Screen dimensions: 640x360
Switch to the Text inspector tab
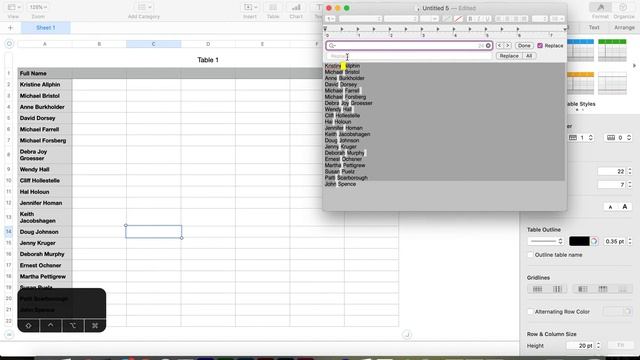click(594, 27)
